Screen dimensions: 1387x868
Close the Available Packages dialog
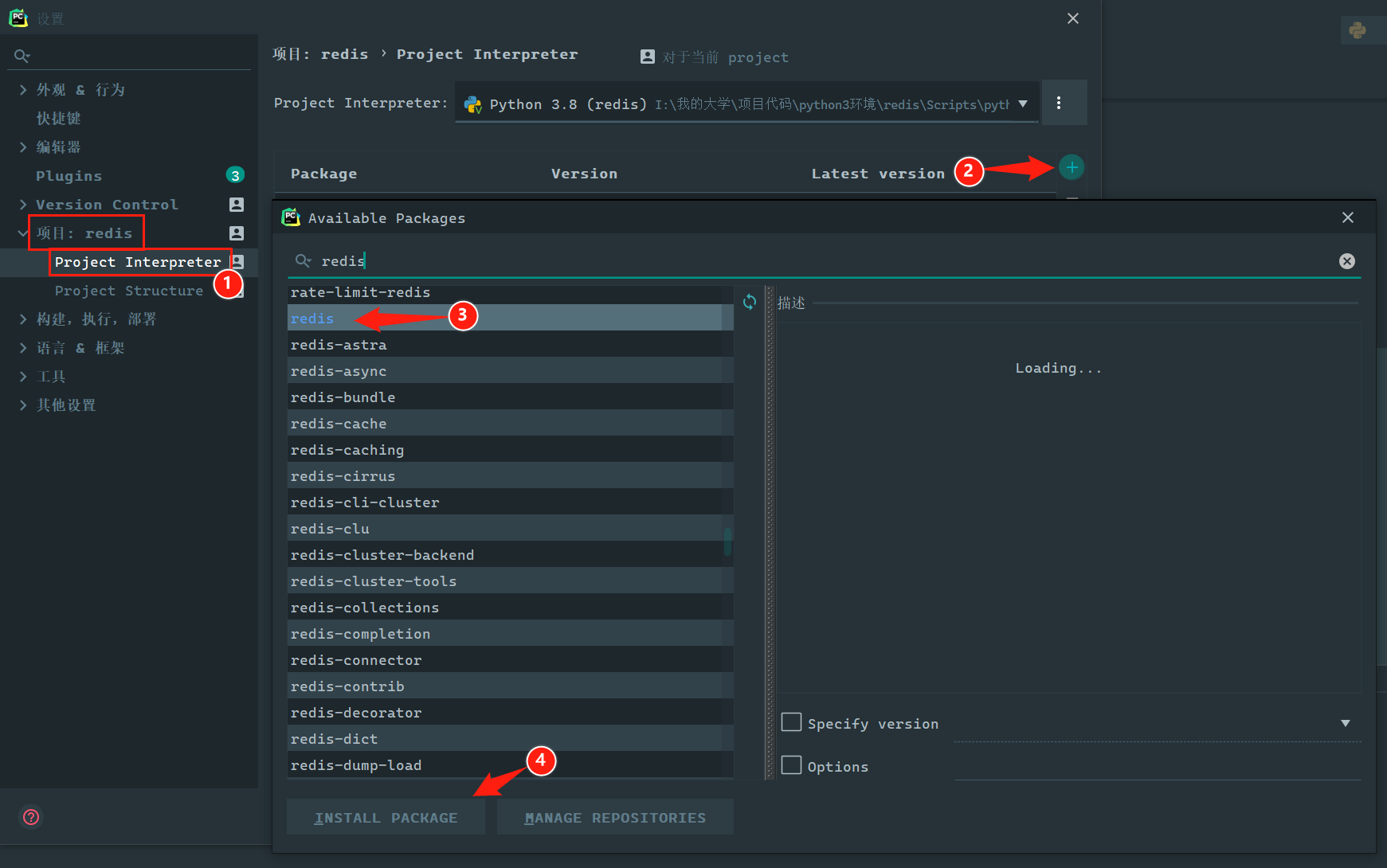click(x=1348, y=217)
